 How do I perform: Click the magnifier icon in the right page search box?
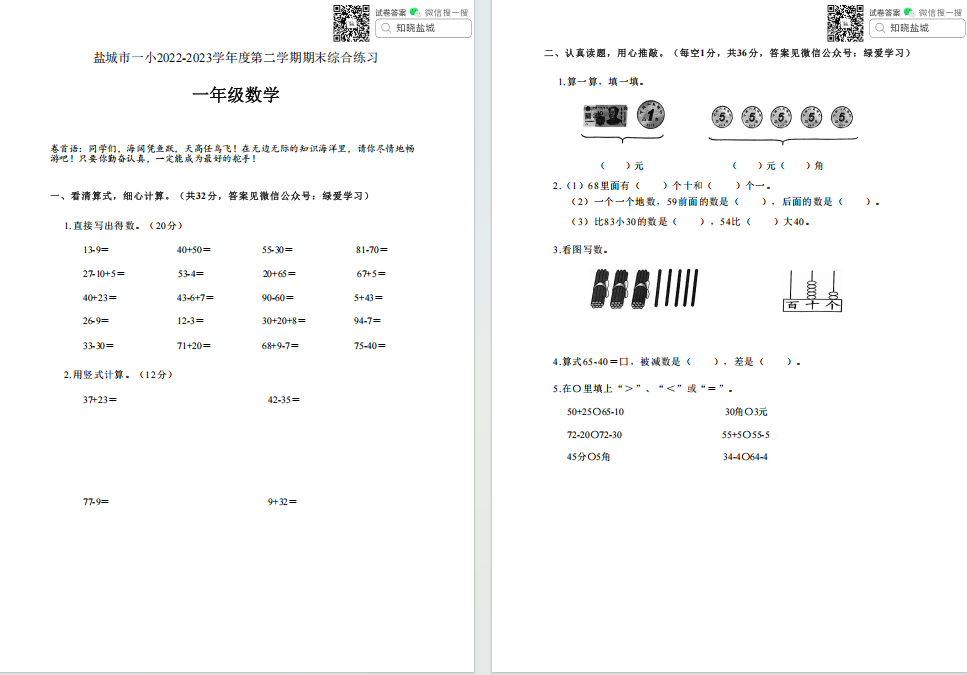click(880, 28)
